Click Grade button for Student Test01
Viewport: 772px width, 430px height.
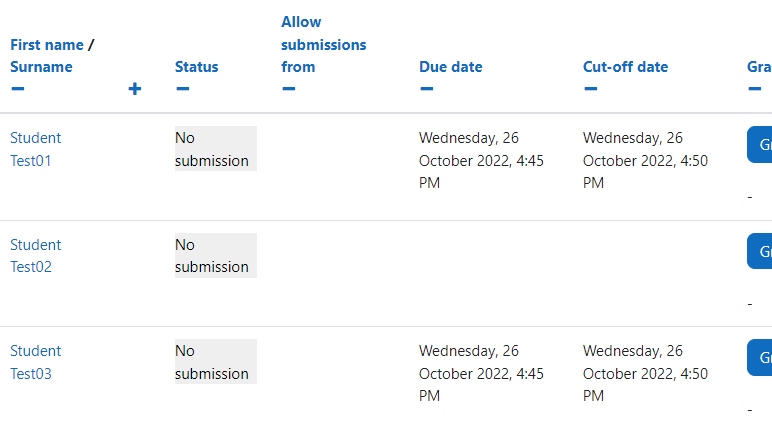pyautogui.click(x=760, y=145)
